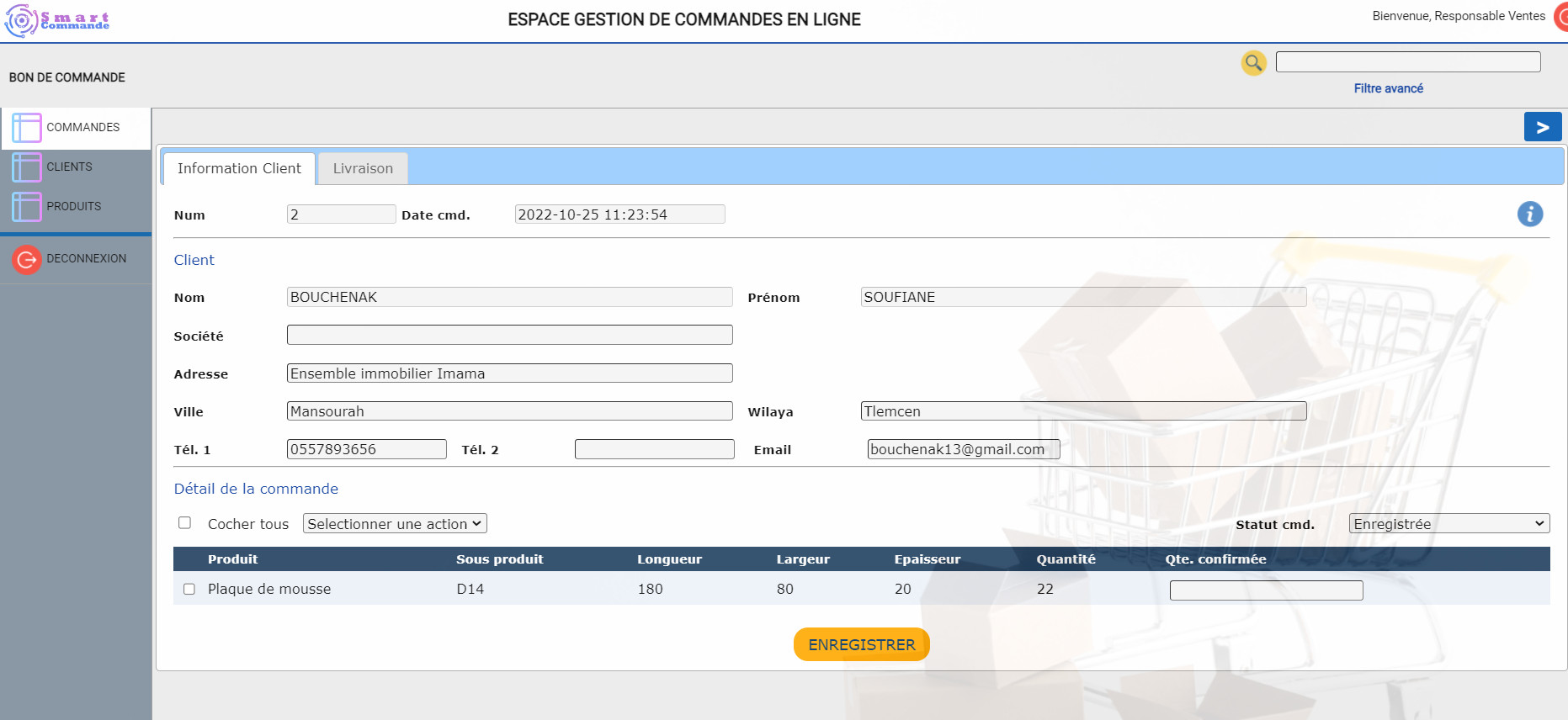The image size is (1568, 720).
Task: Click the COMMANDES sidebar icon
Action: 26,128
